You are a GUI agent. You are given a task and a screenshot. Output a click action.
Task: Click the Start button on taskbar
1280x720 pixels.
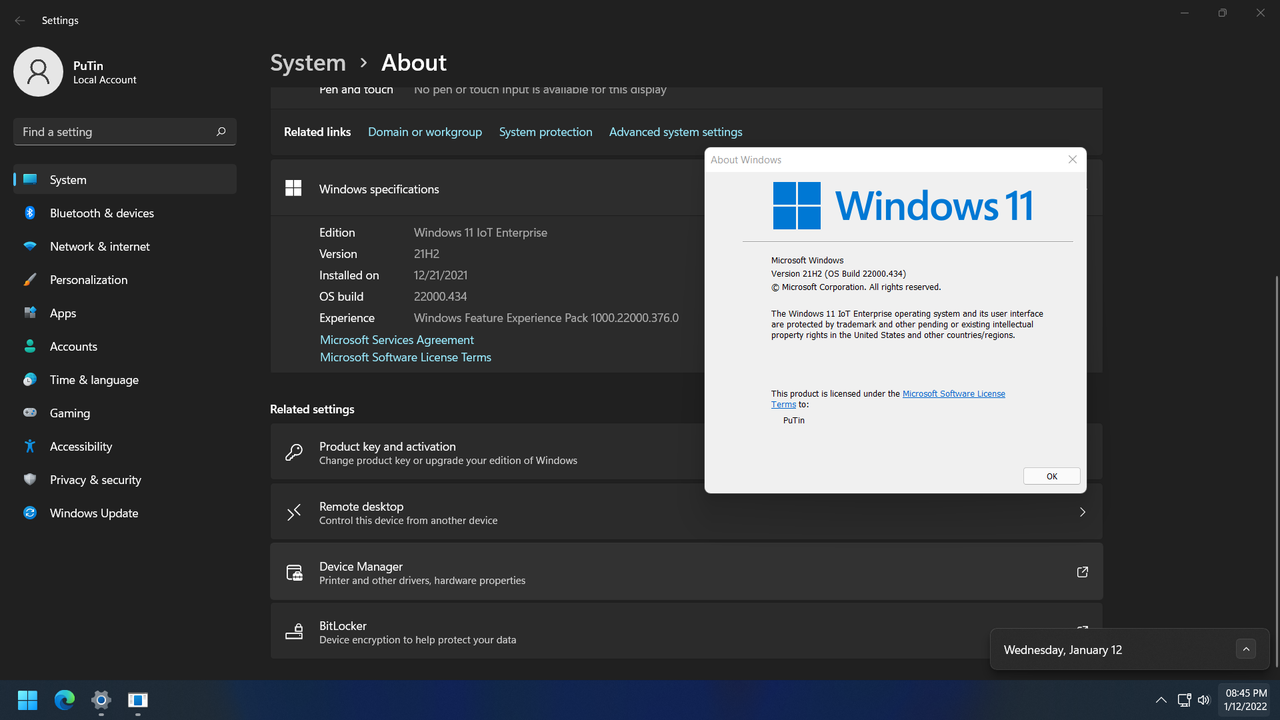tap(28, 700)
